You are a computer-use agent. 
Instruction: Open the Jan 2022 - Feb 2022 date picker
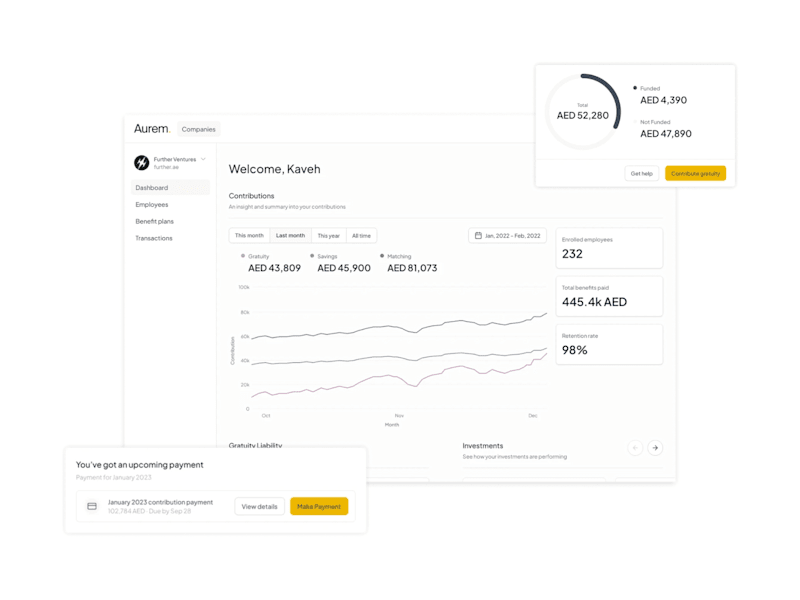pos(507,235)
